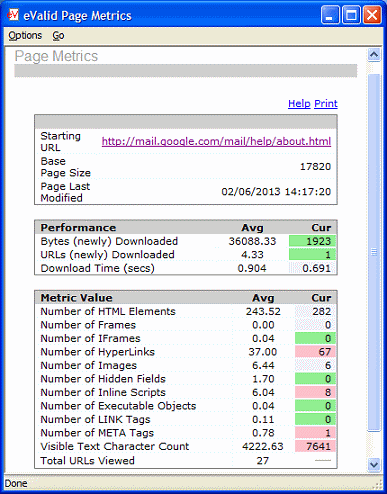
Task: Click the Hidden Fields average 1.70
Action: [x=263, y=379]
